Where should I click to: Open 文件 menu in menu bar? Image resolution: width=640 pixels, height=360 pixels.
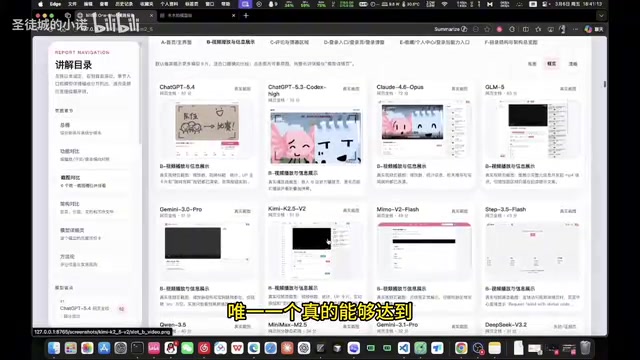(72, 4)
